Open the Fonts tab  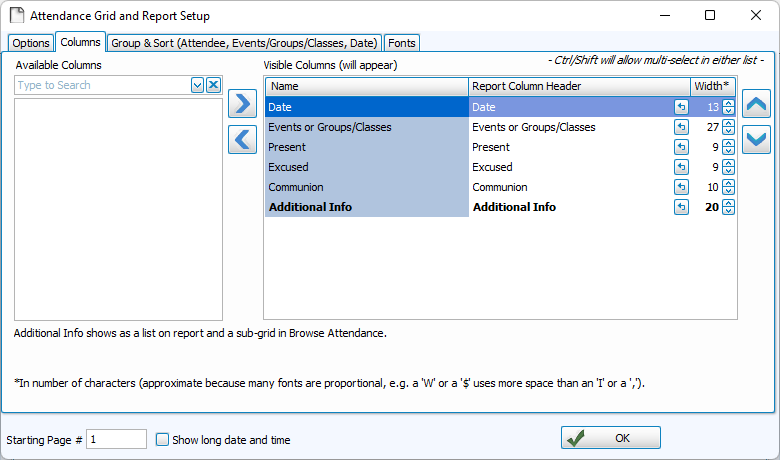click(402, 43)
